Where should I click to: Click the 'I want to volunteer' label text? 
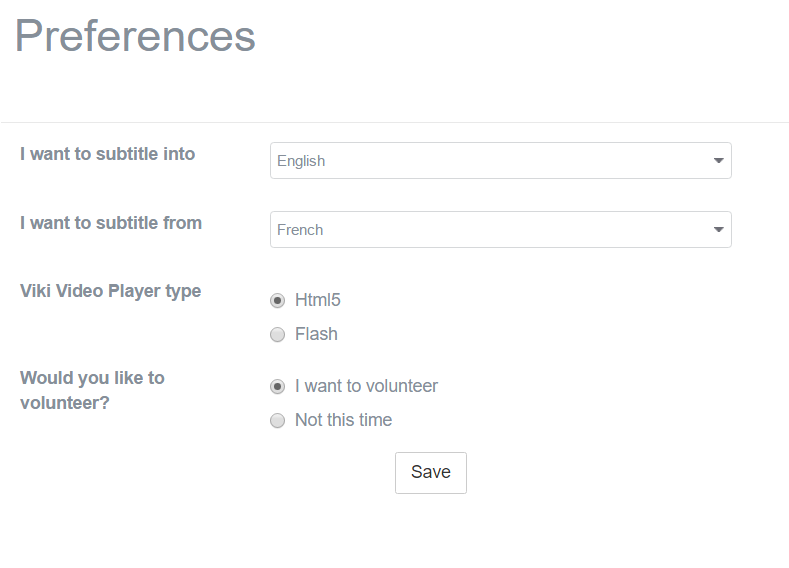click(x=366, y=386)
